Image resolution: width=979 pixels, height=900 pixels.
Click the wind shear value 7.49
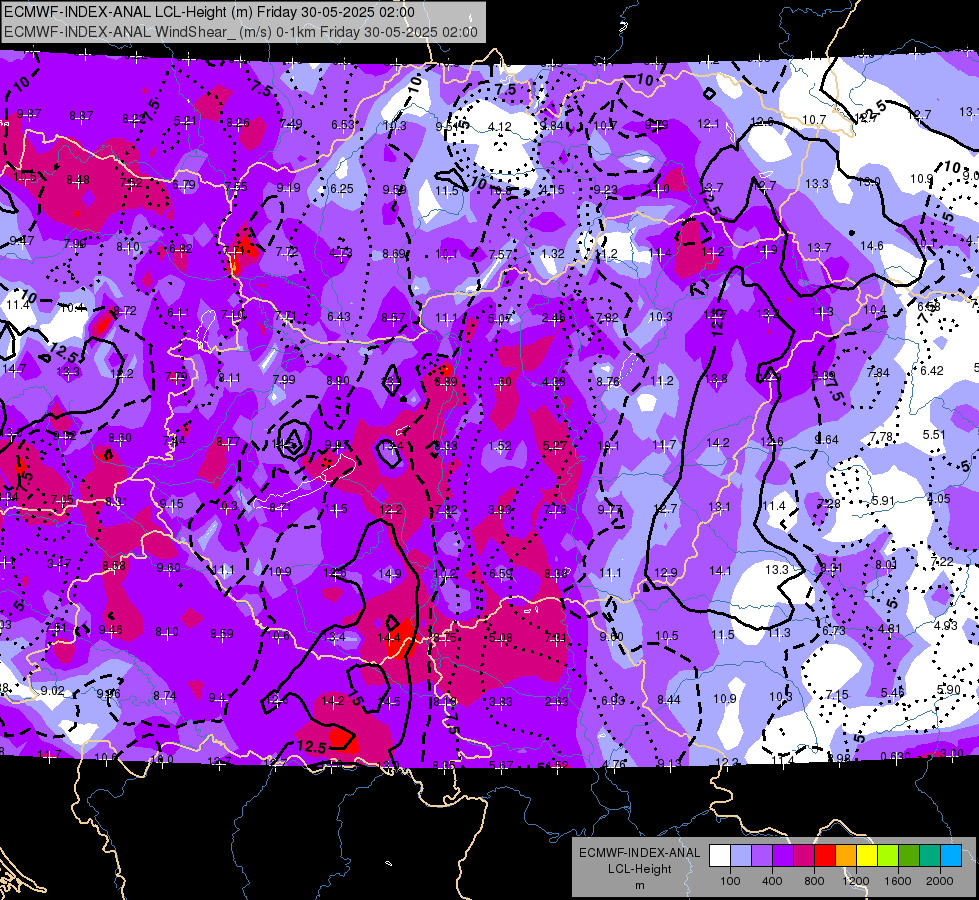[291, 123]
